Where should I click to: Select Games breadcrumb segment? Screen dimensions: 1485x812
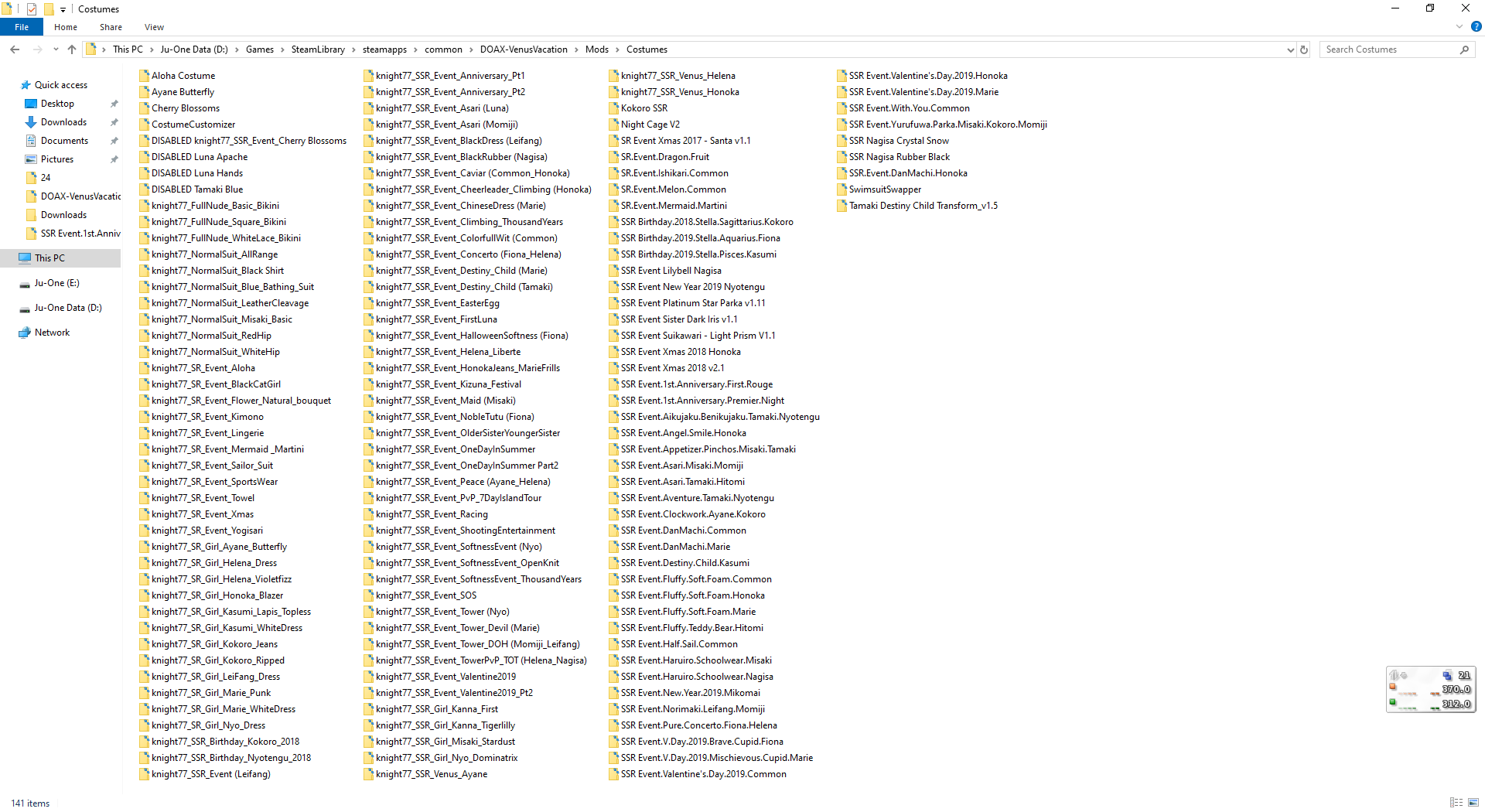click(260, 49)
